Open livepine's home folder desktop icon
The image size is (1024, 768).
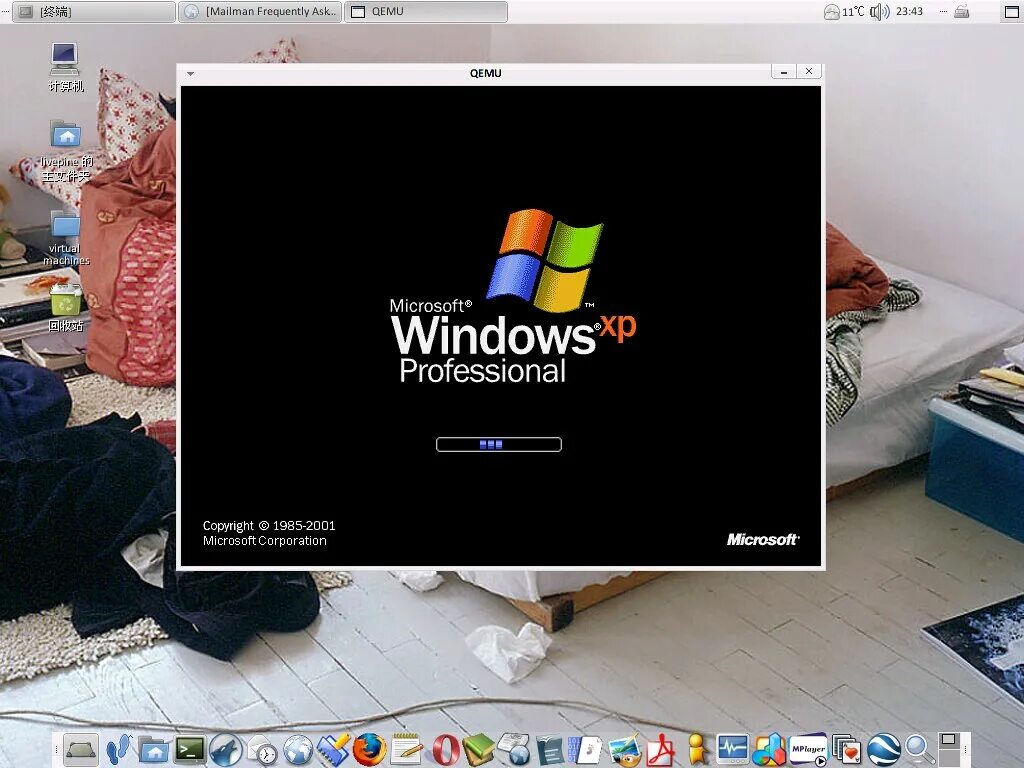tap(66, 151)
